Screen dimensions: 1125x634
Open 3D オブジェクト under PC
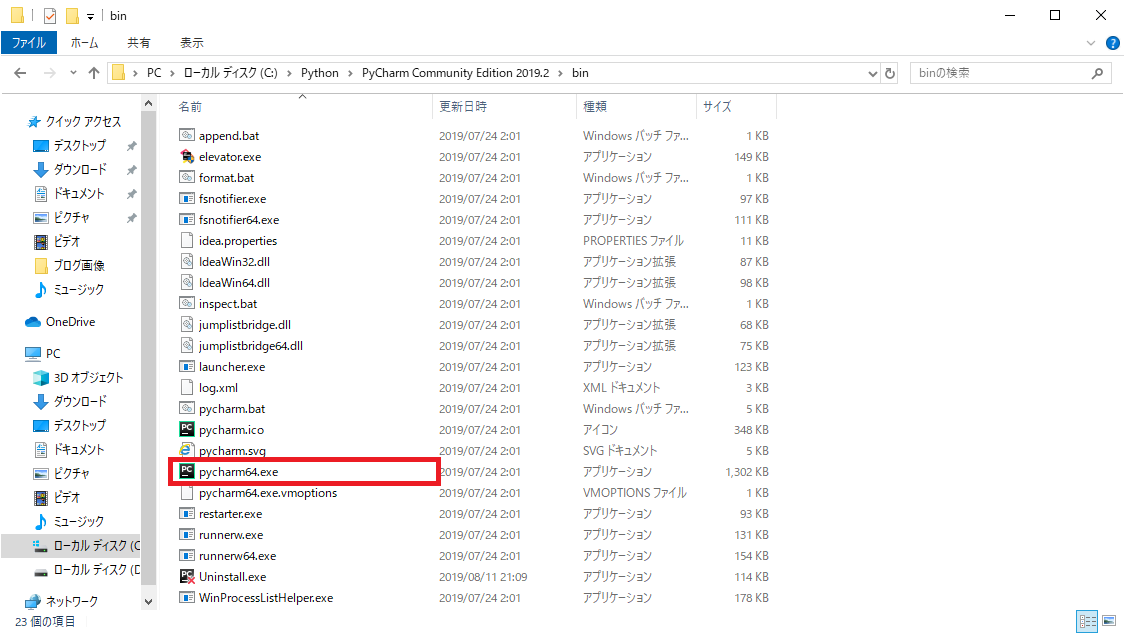tap(78, 377)
